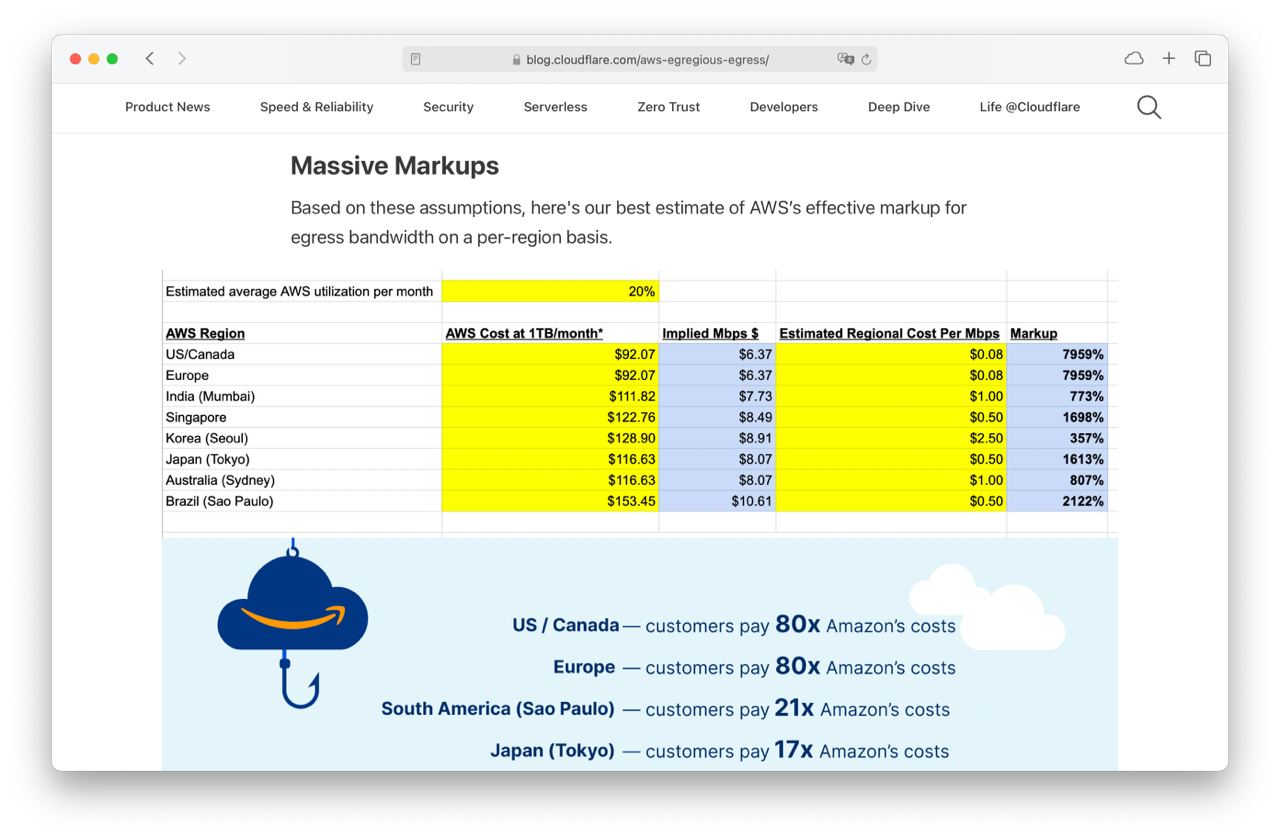Click the US / Canada 80x infographic line
Screen dimensions: 1280x839
(x=734, y=625)
